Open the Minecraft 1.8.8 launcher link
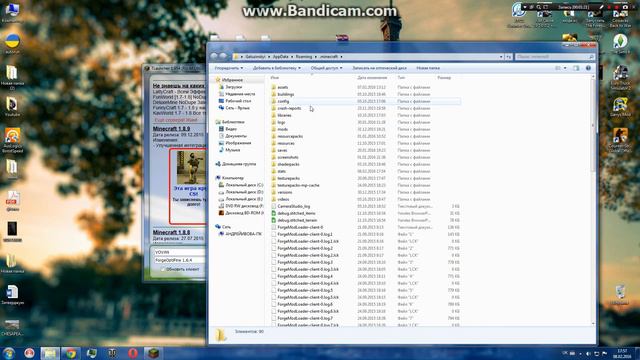Screen dimensions: 640x360 [171, 233]
